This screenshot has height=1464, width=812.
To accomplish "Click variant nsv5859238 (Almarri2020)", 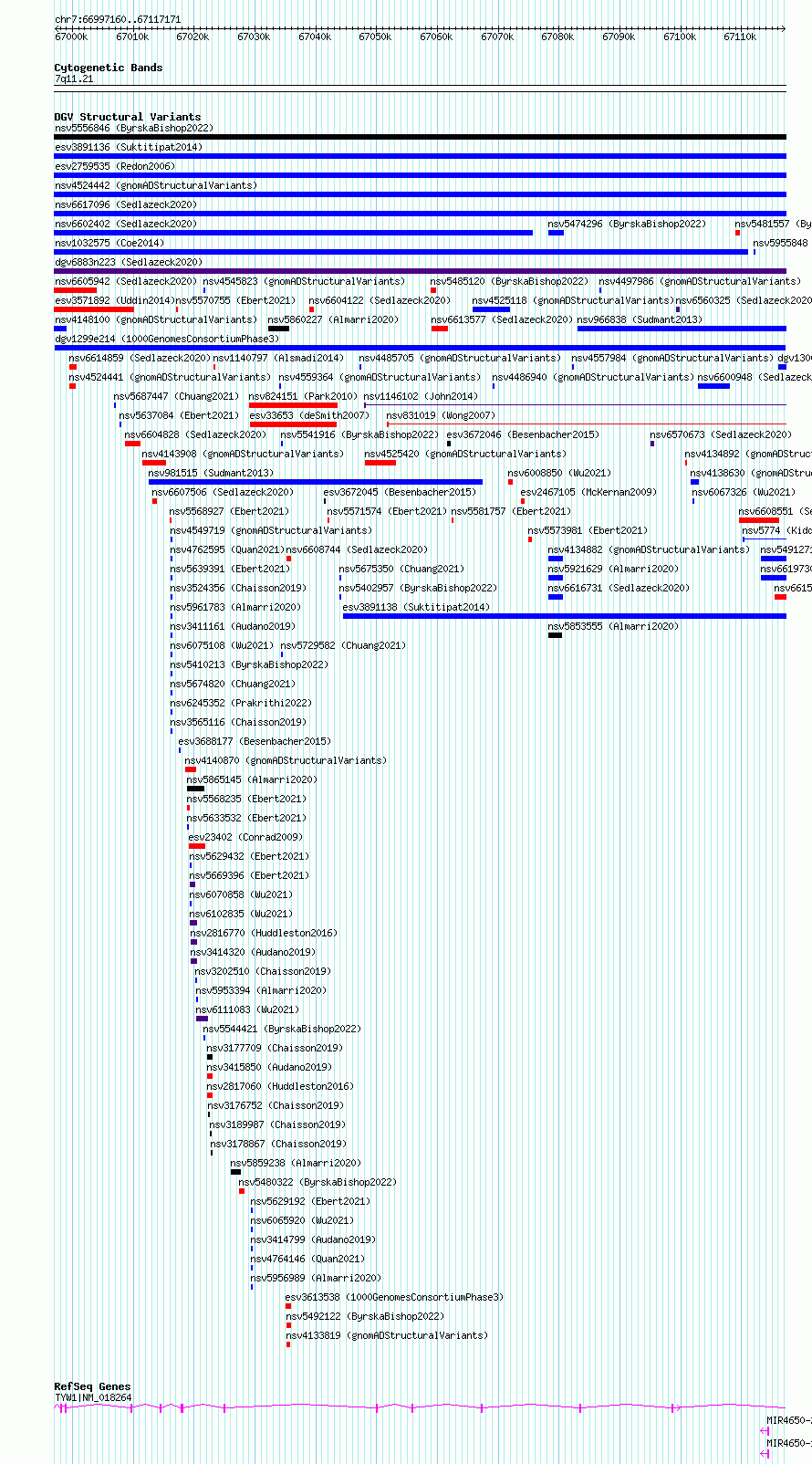I will coord(297,1163).
